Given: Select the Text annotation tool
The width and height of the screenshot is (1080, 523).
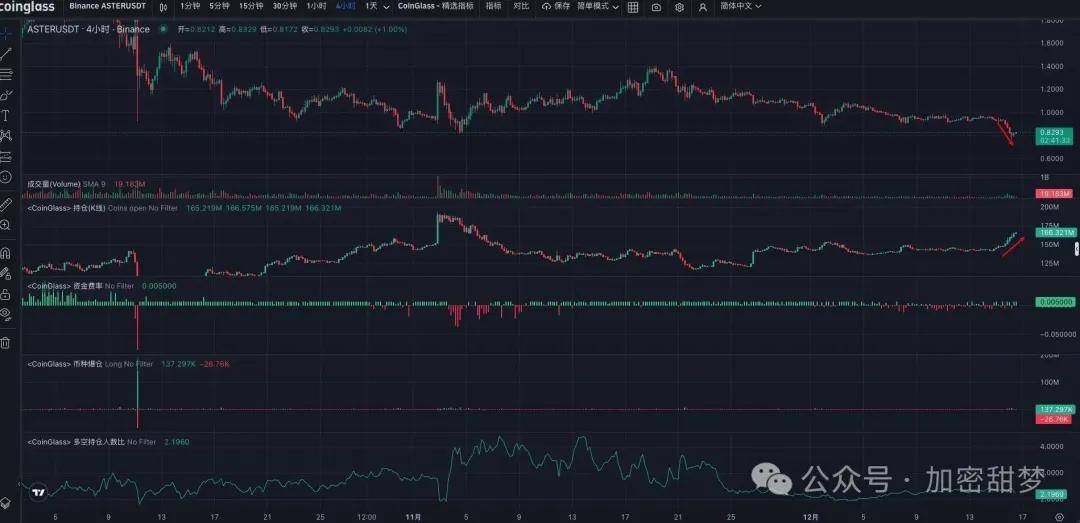Looking at the screenshot, I should [6, 115].
